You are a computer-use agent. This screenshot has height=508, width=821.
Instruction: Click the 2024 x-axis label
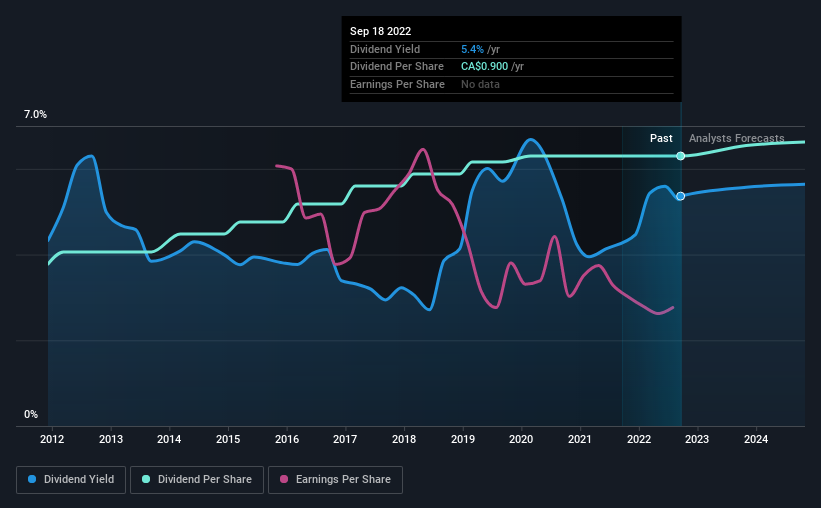tap(756, 439)
